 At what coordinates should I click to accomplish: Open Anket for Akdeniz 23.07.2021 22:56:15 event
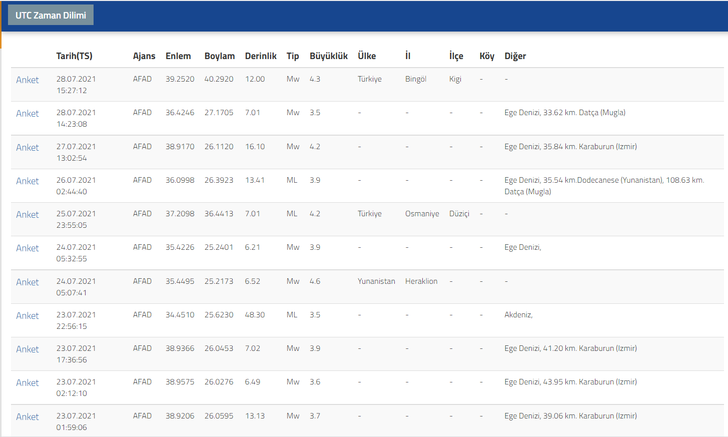tap(27, 316)
